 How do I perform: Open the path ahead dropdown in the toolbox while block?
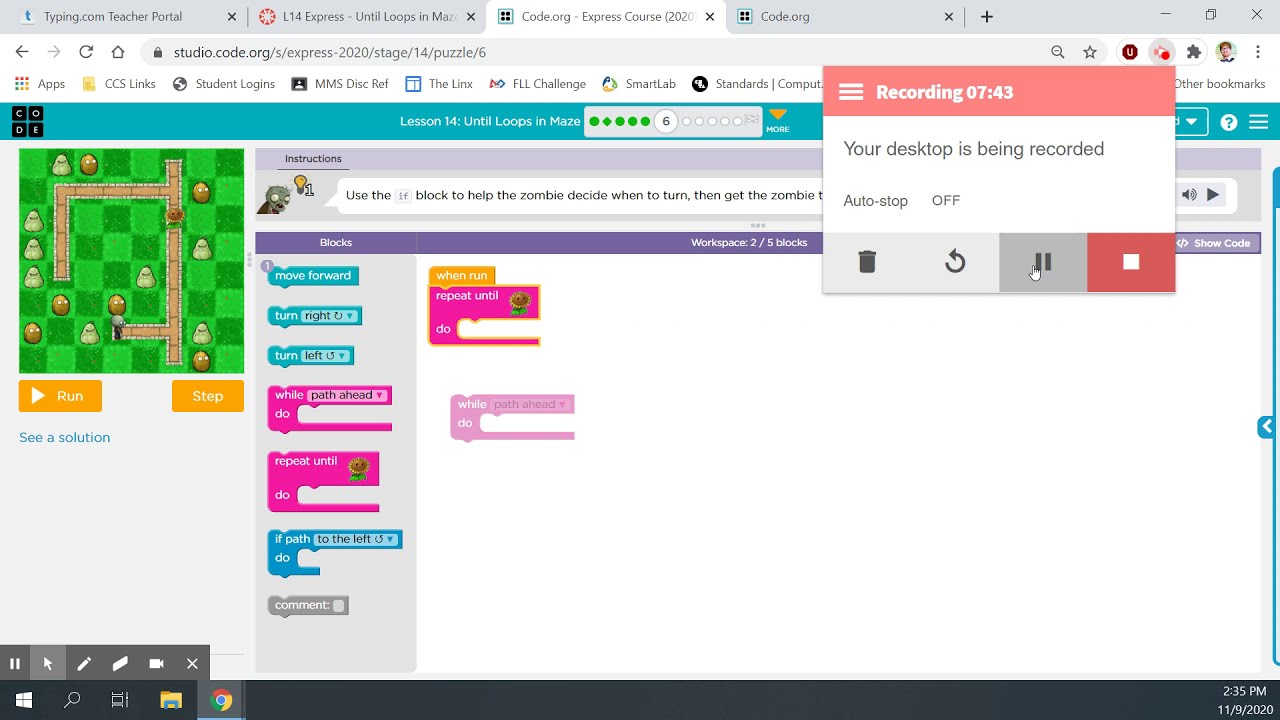[x=347, y=395]
